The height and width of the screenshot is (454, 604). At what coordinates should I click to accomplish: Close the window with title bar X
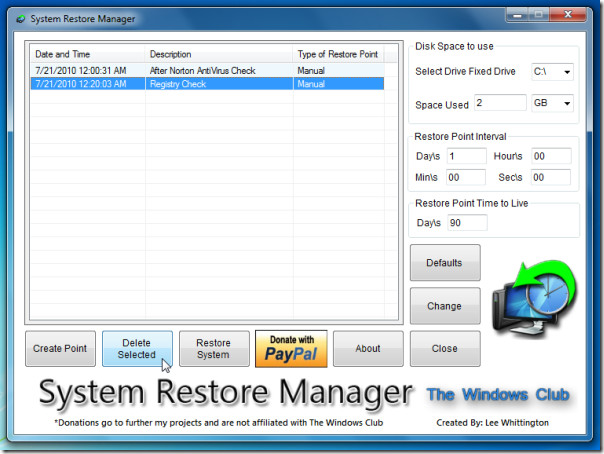click(568, 15)
